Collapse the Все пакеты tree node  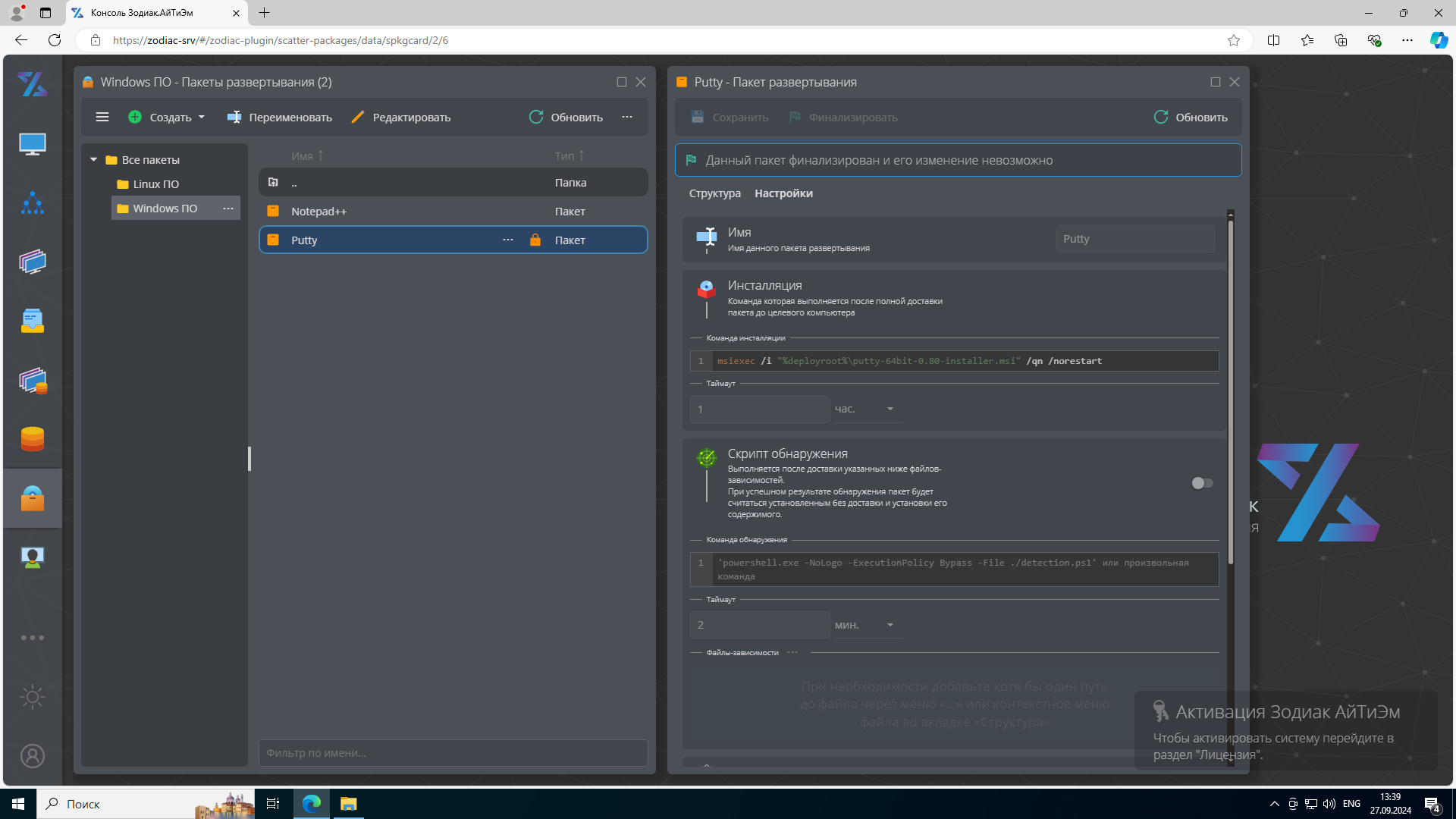click(x=94, y=160)
